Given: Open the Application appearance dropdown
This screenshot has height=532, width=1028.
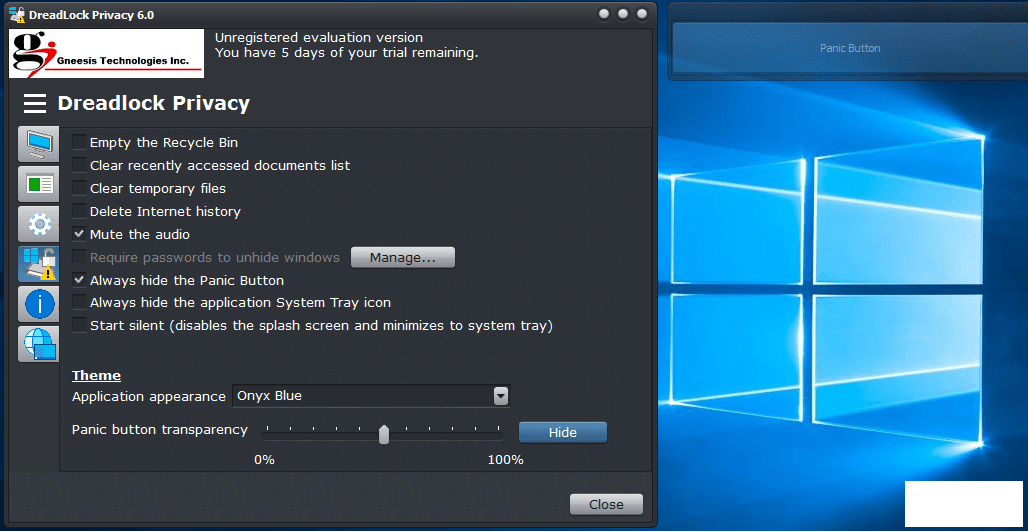Looking at the screenshot, I should point(501,396).
